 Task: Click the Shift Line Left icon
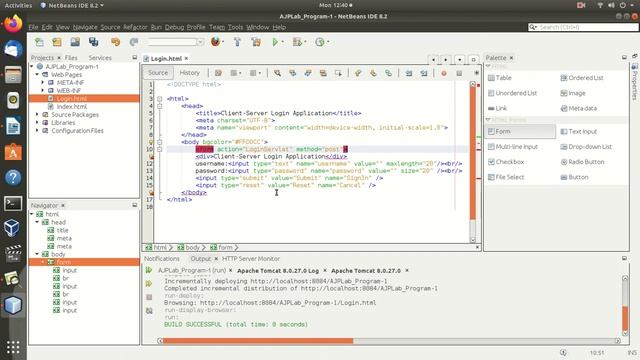(409, 73)
